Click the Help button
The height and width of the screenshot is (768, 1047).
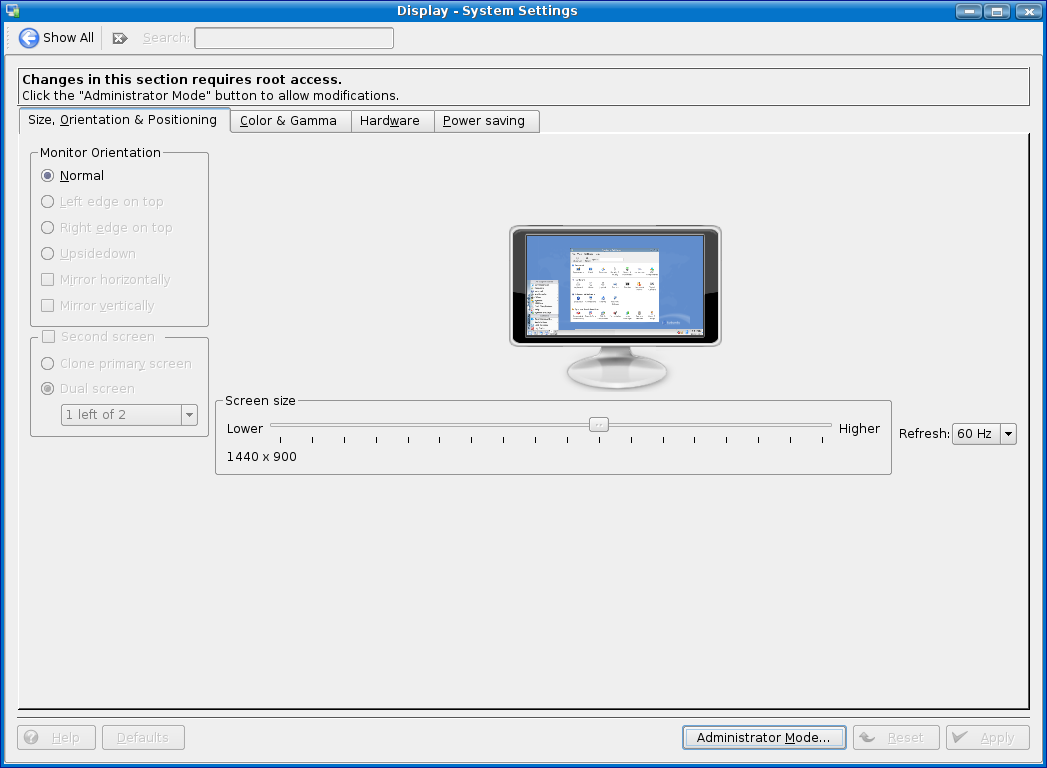pos(56,738)
